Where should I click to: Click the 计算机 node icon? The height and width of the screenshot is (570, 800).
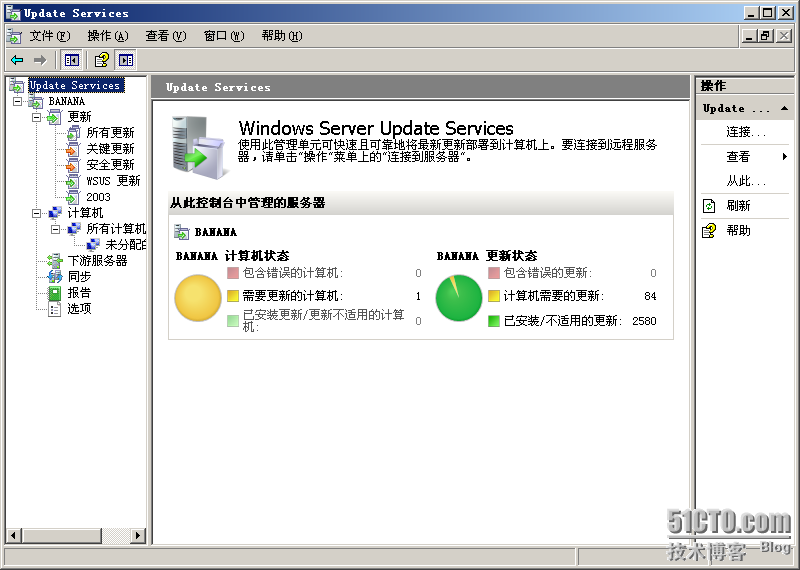pos(55,213)
